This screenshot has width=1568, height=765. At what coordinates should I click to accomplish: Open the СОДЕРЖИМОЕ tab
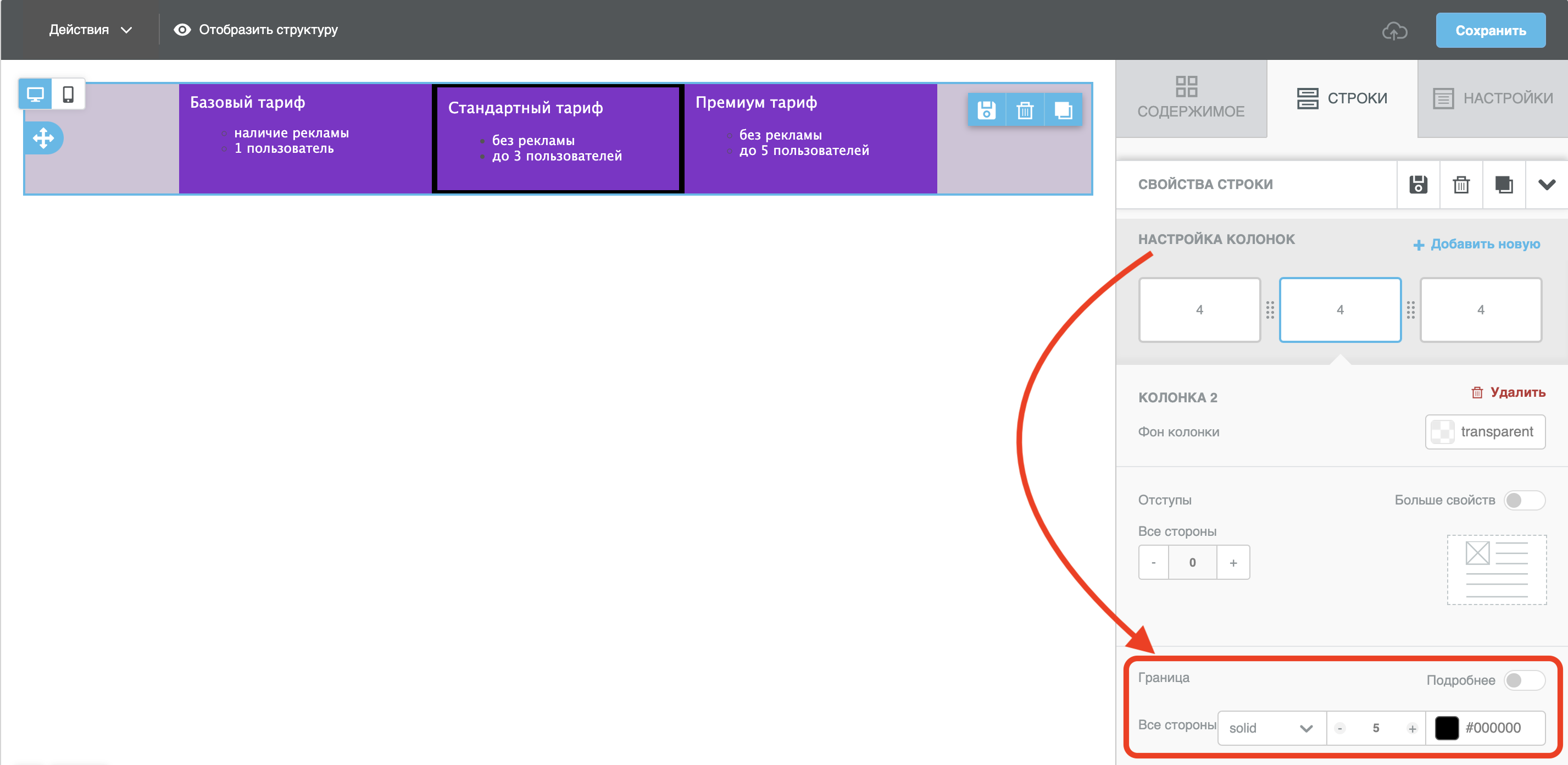click(1191, 98)
